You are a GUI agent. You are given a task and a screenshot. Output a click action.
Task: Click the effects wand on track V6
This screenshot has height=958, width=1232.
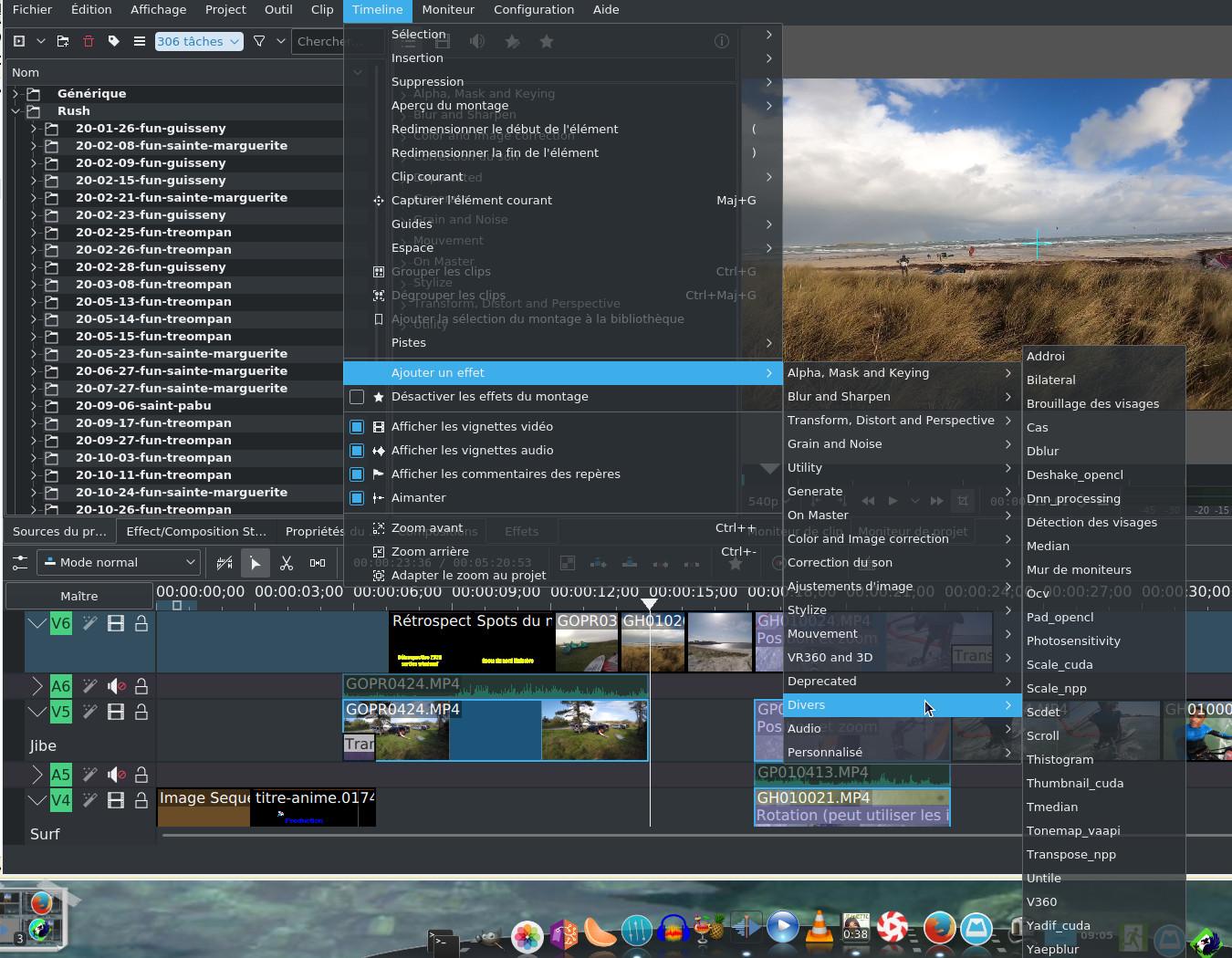(89, 623)
